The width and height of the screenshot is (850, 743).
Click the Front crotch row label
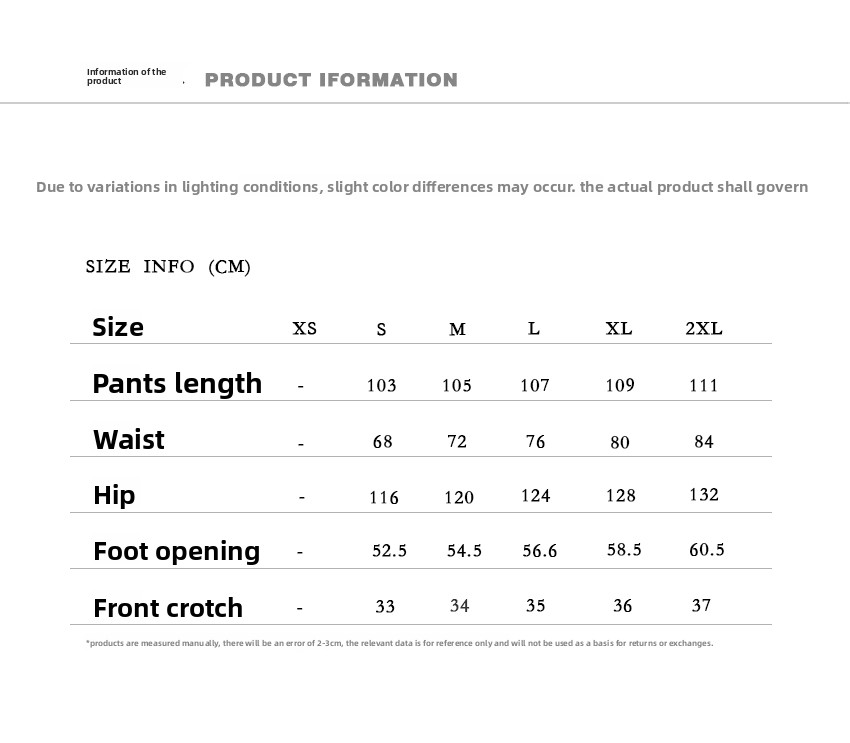[x=168, y=608]
